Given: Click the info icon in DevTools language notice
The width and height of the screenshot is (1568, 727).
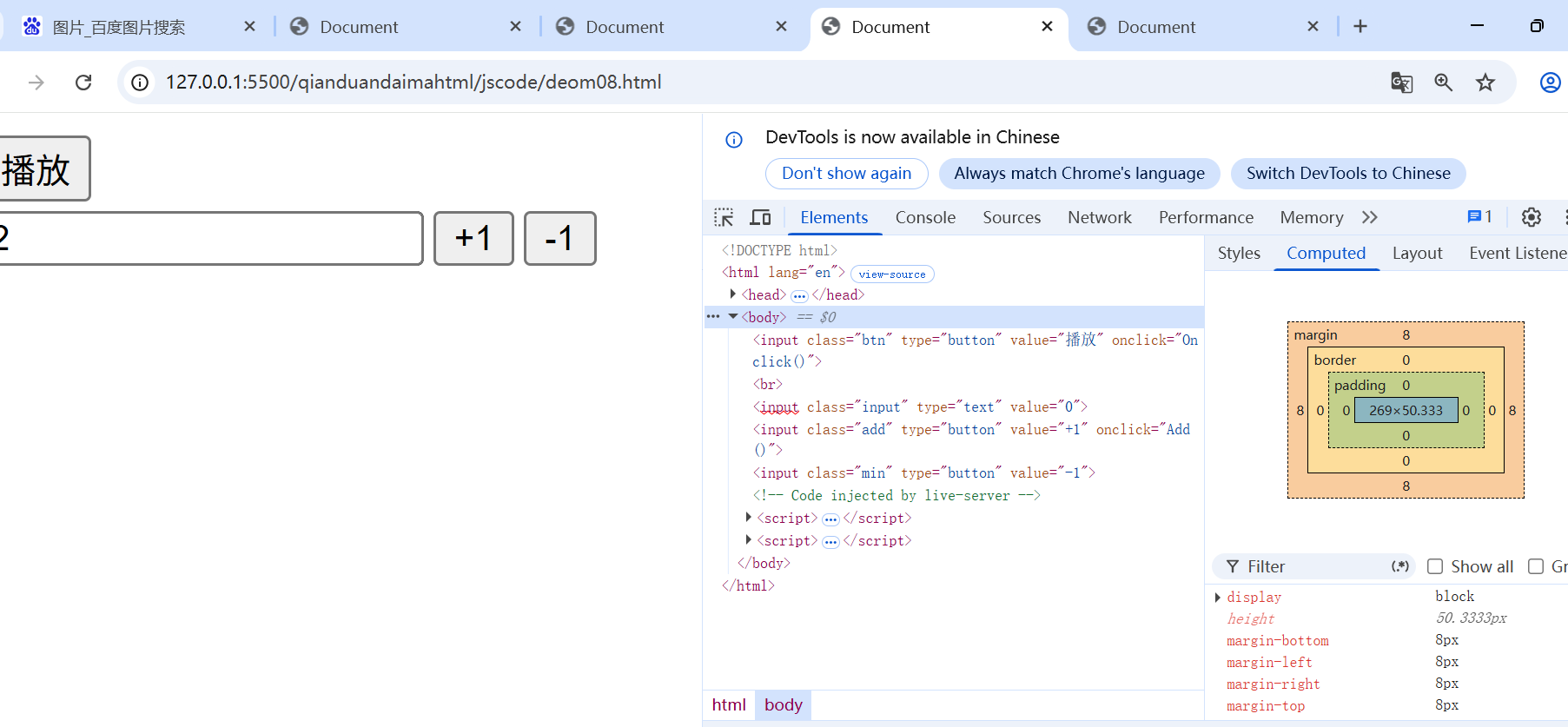Looking at the screenshot, I should coord(734,139).
